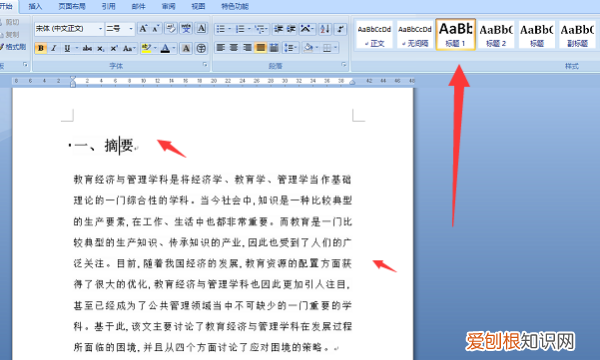The height and width of the screenshot is (360, 600).
Task: Apply strikethrough with the abc icon
Action: pos(87,48)
